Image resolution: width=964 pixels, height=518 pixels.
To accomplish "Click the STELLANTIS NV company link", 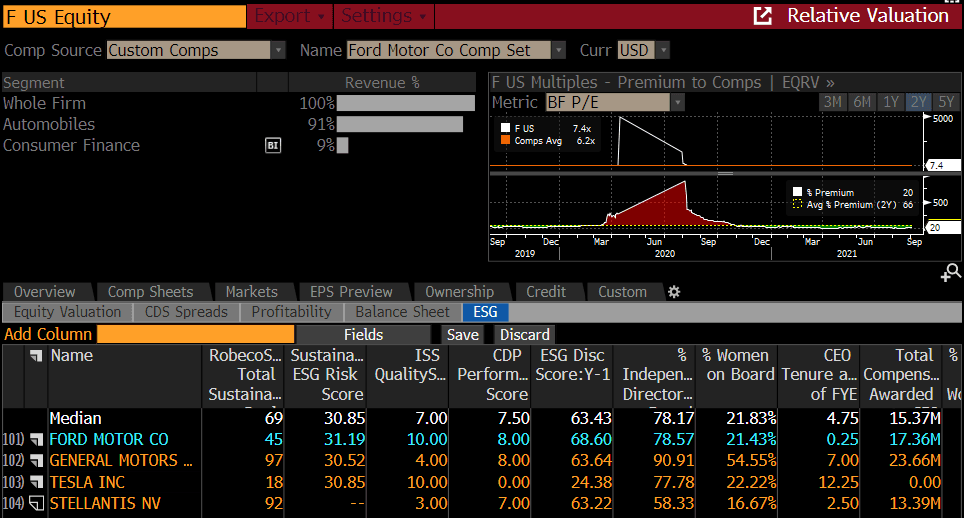I will coord(105,504).
